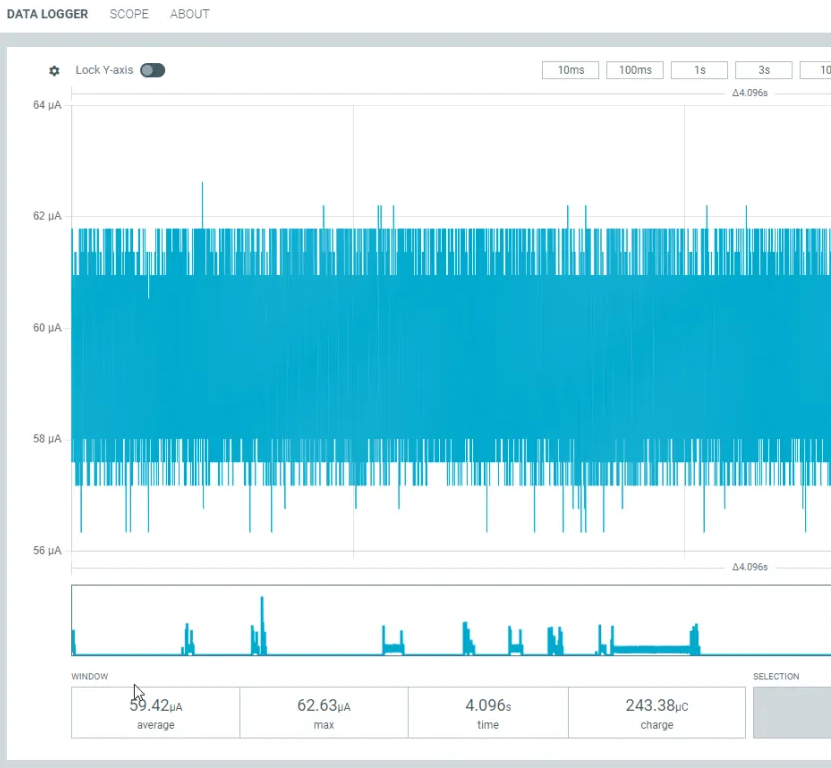The height and width of the screenshot is (768, 831).
Task: Click the highest peak in the current chart
Action: coord(202,204)
